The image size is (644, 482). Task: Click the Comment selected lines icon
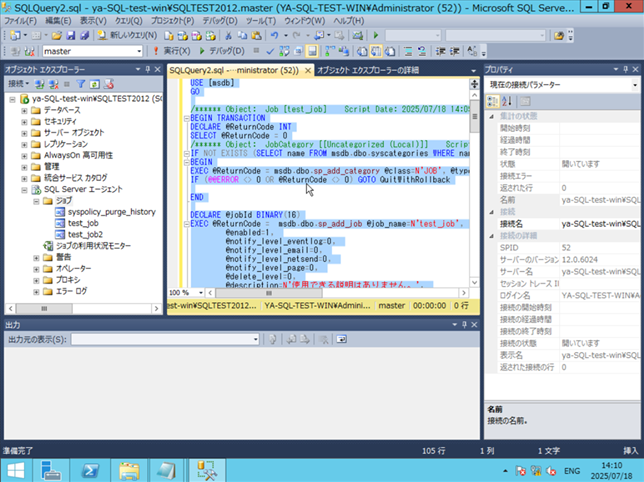(408, 51)
